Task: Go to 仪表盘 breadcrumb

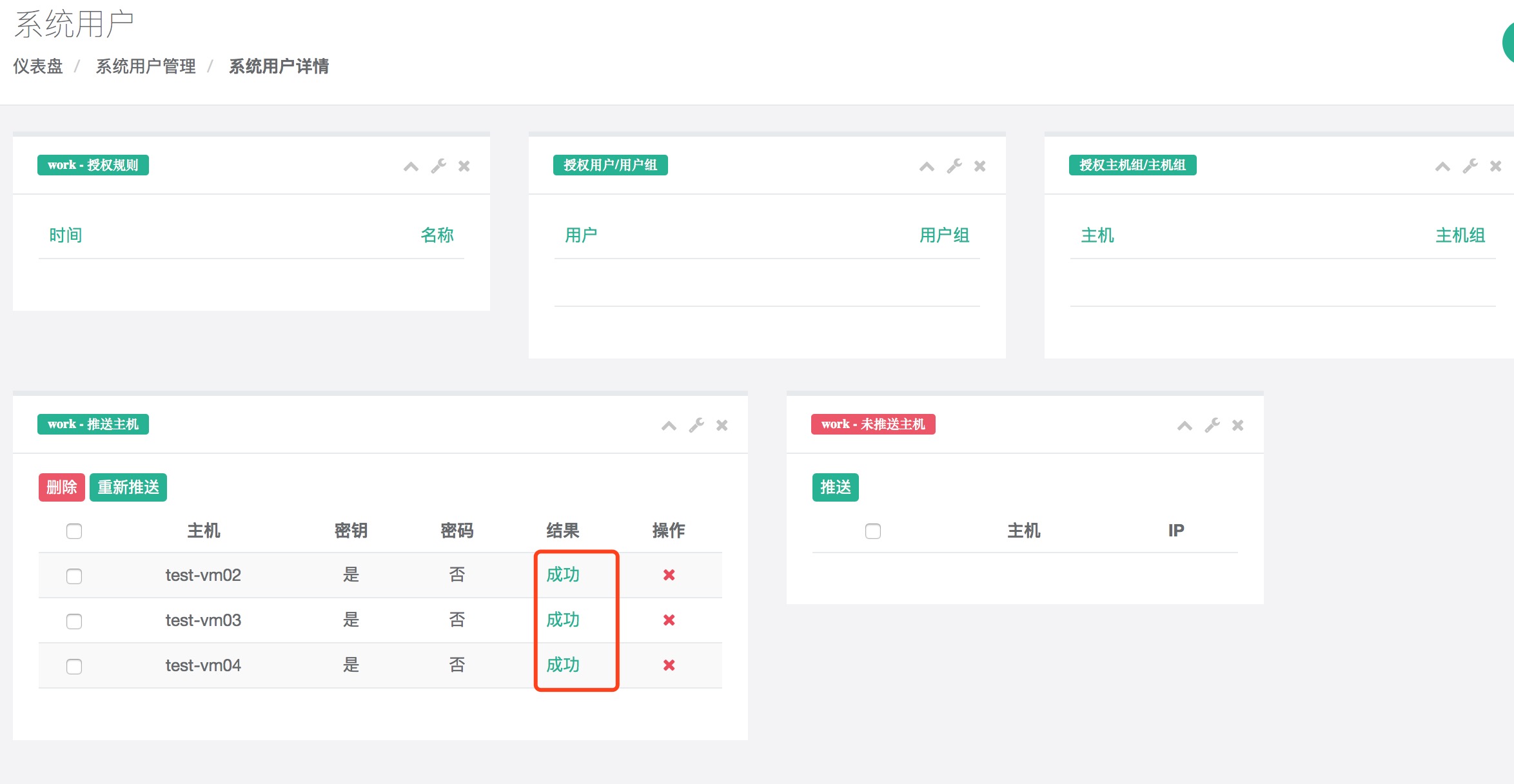Action: (x=38, y=66)
